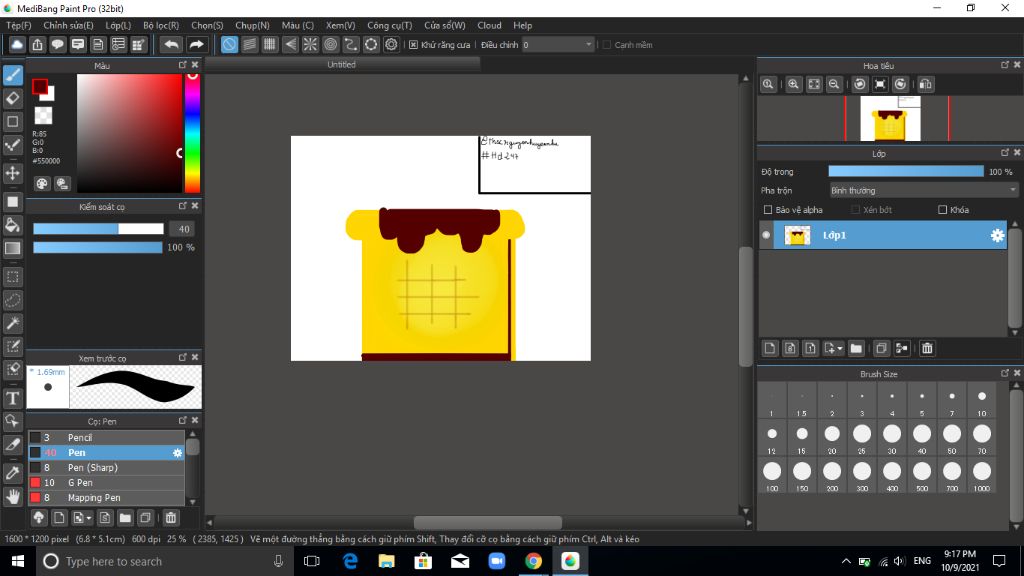The image size is (1024, 576).
Task: Pick the Gradient tool
Action: click(x=12, y=248)
